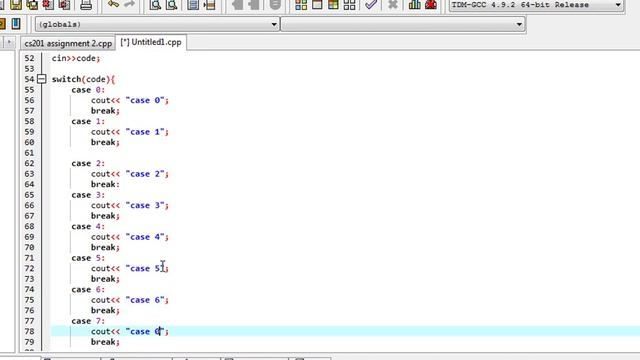The height and width of the screenshot is (360, 640).
Task: Click the arrow of the TDM-GCC compiler combo
Action: point(618,5)
